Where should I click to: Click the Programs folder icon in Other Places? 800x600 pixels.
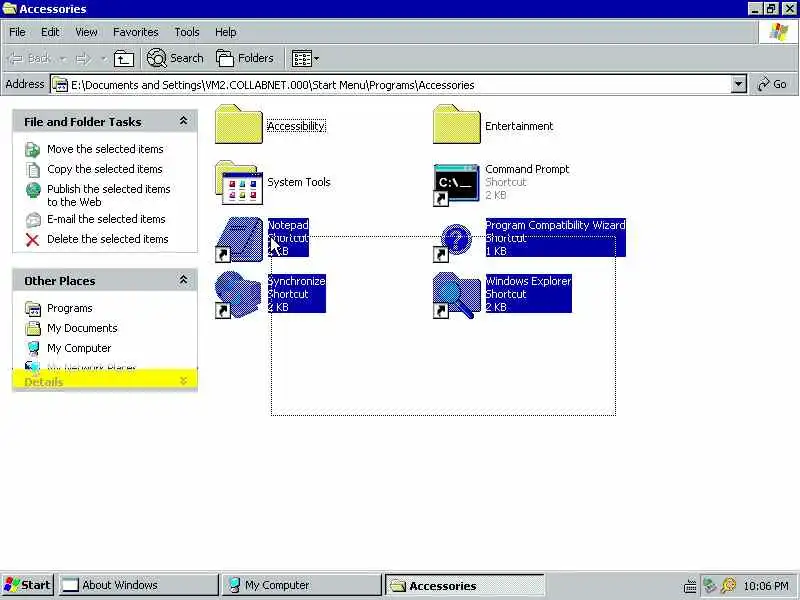(33, 309)
